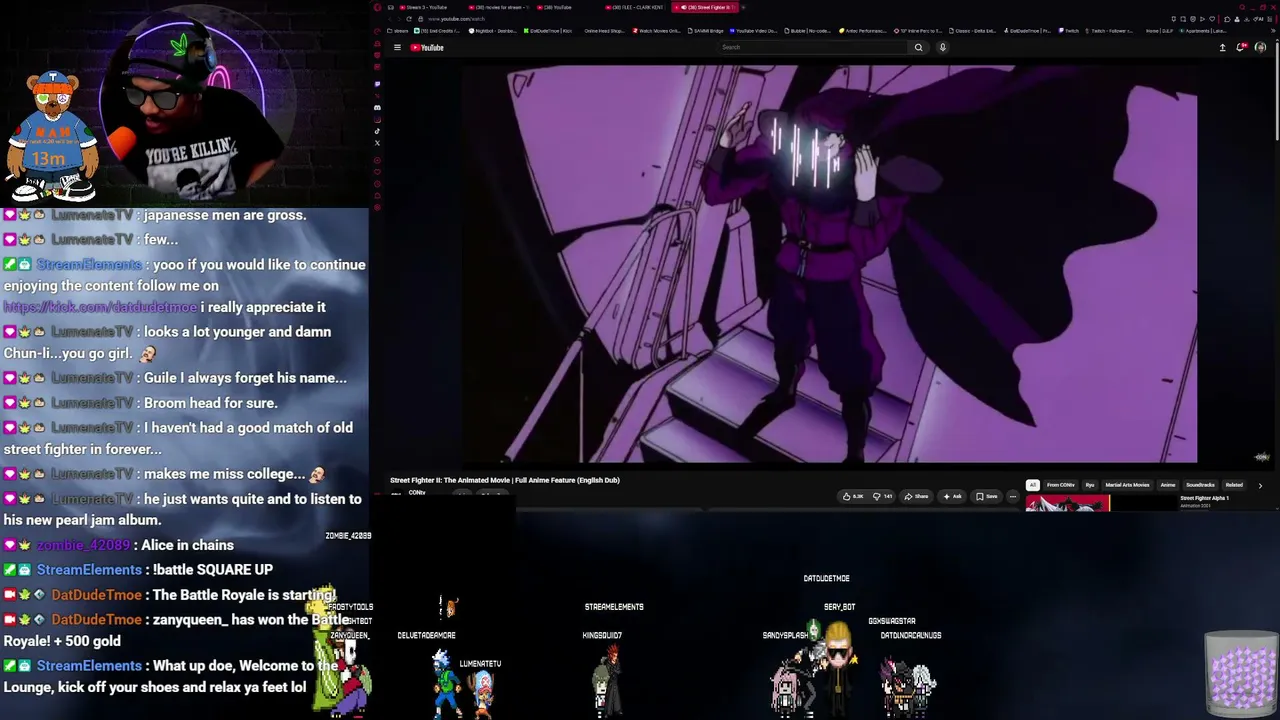
Task: Click the Share button below the video
Action: (x=916, y=496)
